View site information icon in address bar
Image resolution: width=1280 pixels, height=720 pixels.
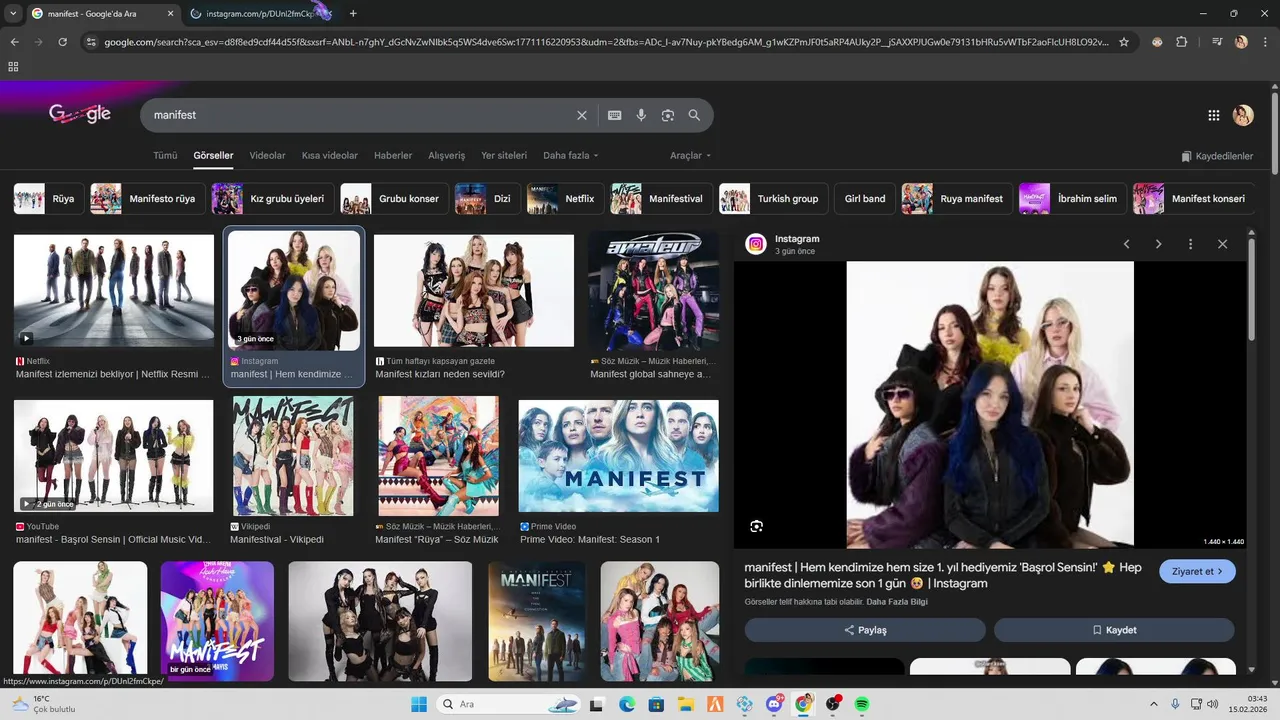tap(91, 42)
